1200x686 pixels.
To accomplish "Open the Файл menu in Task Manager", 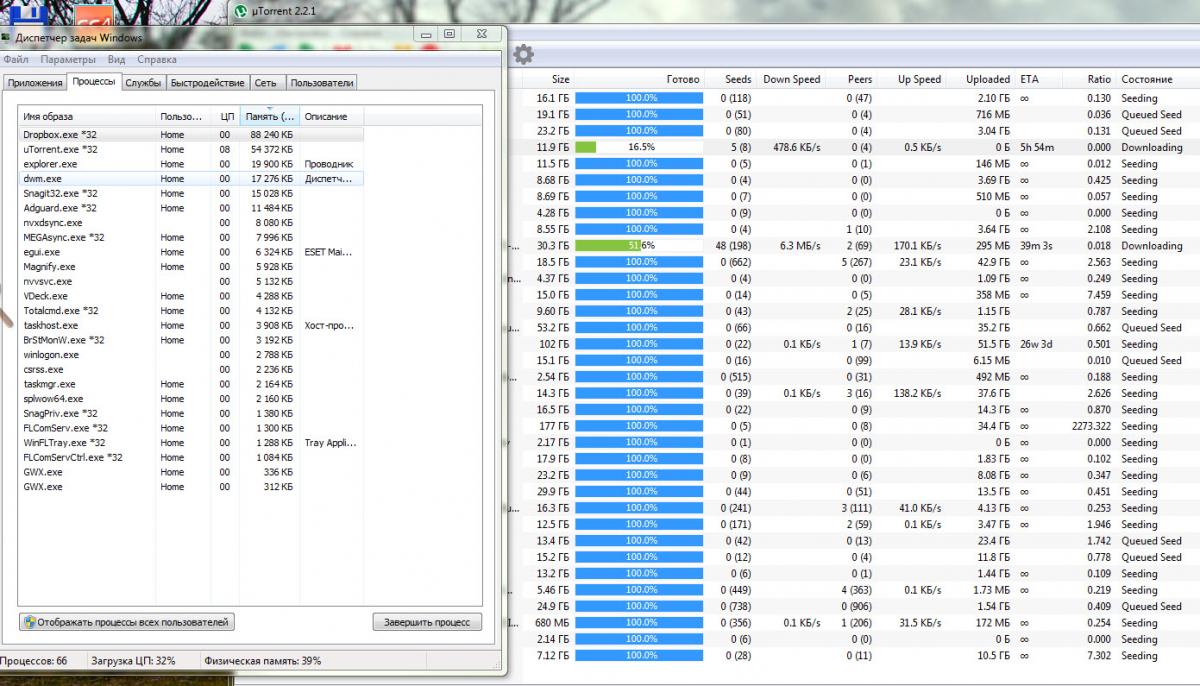I will pyautogui.click(x=16, y=59).
